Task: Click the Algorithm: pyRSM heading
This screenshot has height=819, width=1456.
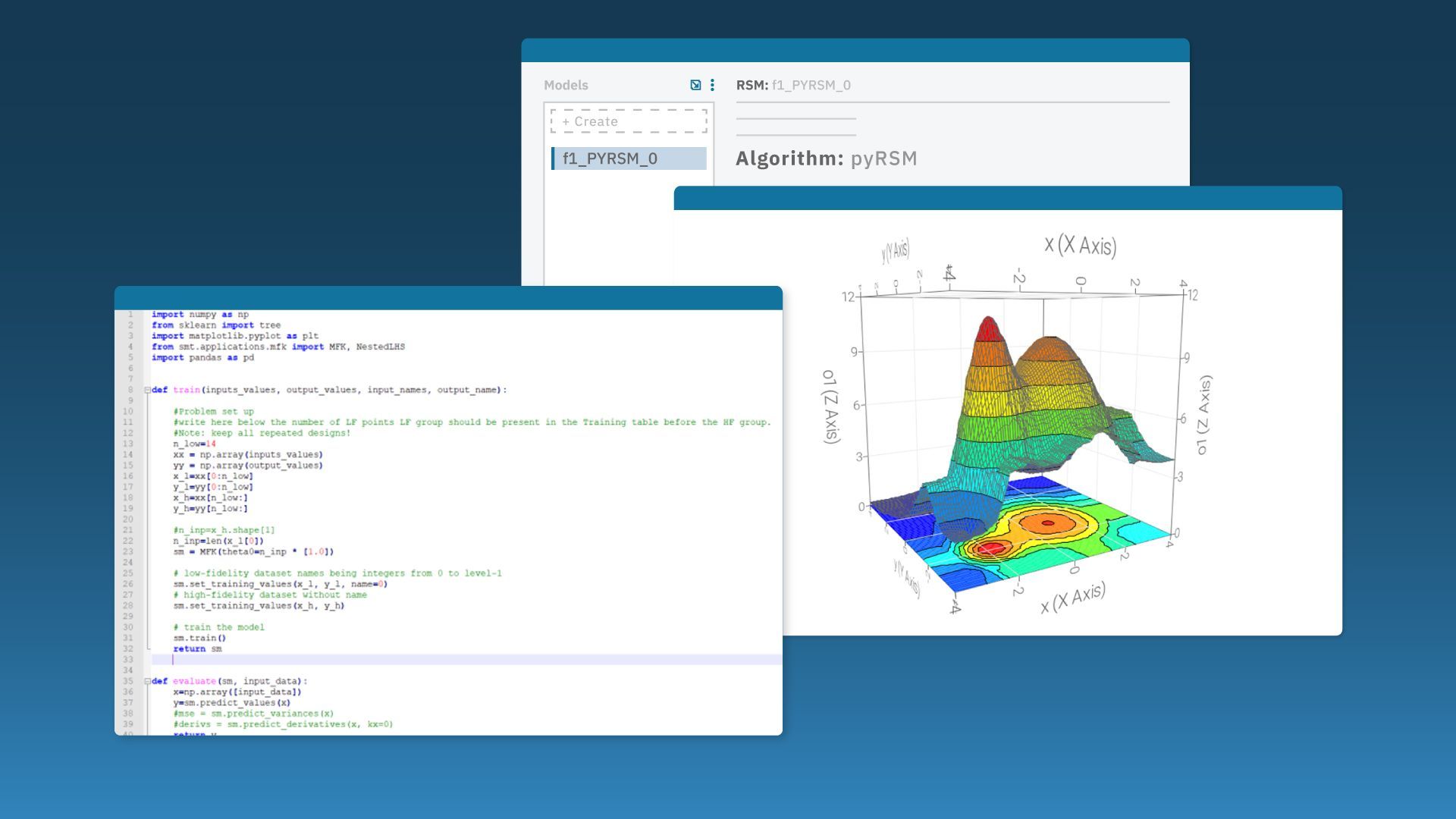Action: coord(826,158)
